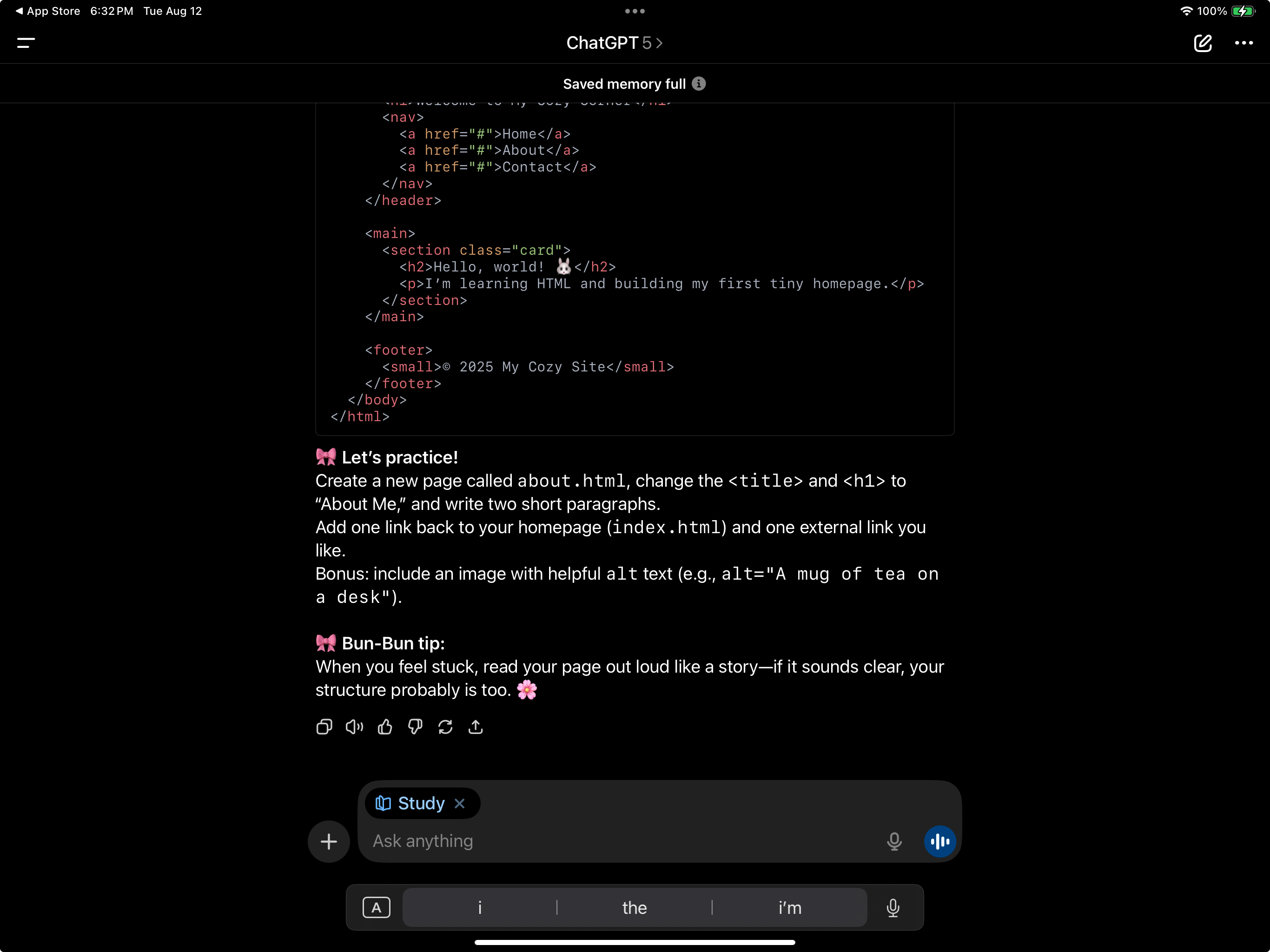
Task: Tap the "Bun-Bun tip:" heading
Action: (x=393, y=643)
